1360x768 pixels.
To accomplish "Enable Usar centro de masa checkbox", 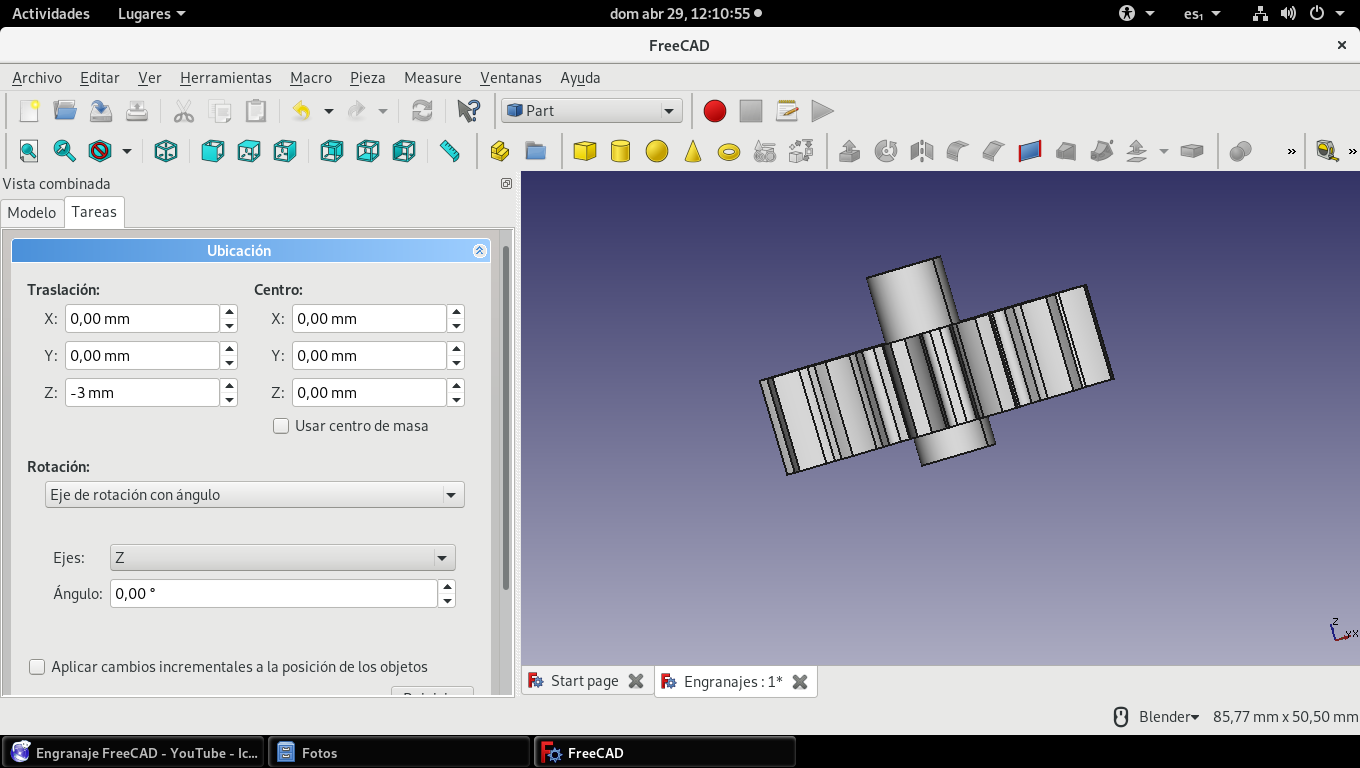I will [281, 426].
